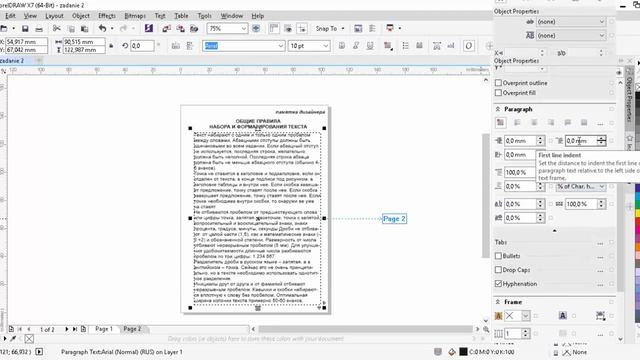Screen dimensions: 640x360
Task: Open the Table menu
Action: (181, 16)
